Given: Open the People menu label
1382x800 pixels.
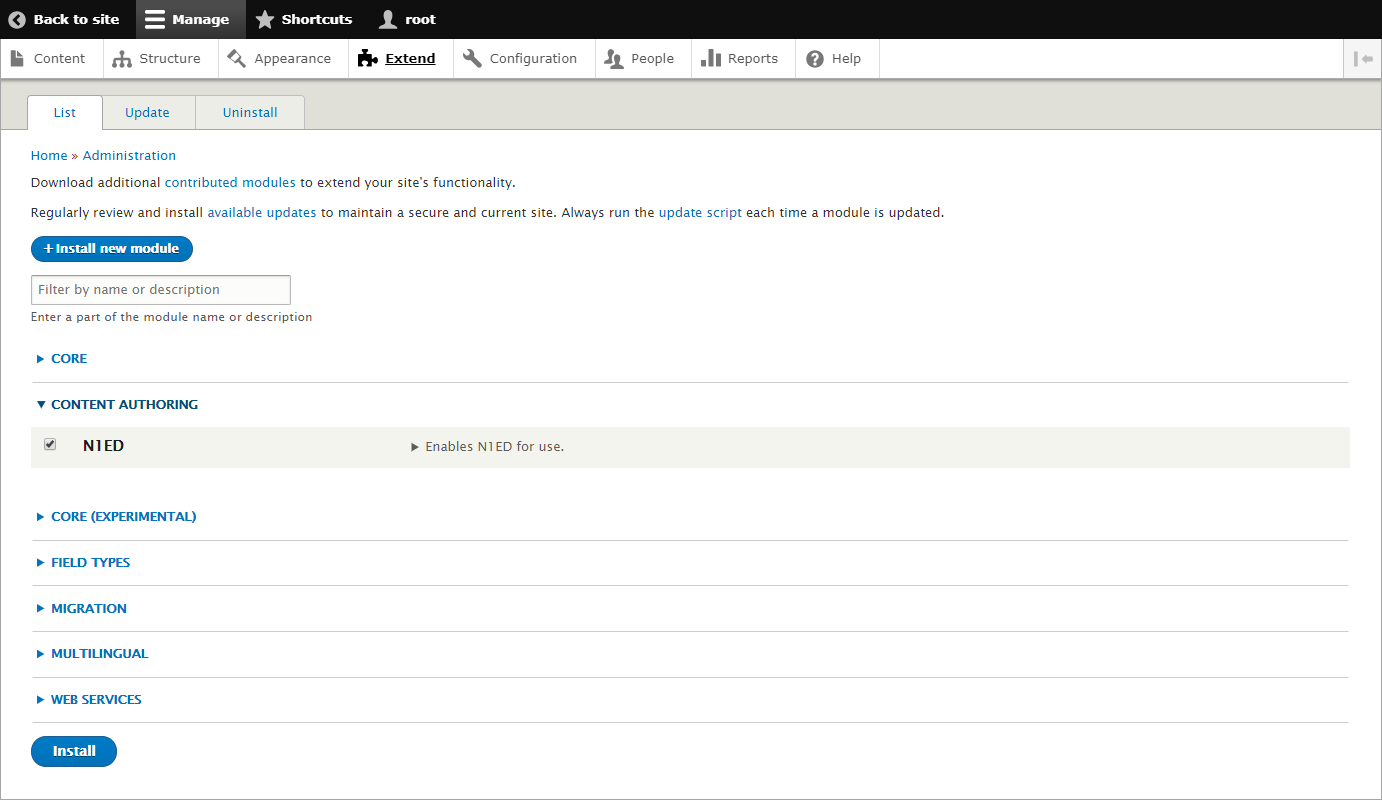Looking at the screenshot, I should 652,59.
